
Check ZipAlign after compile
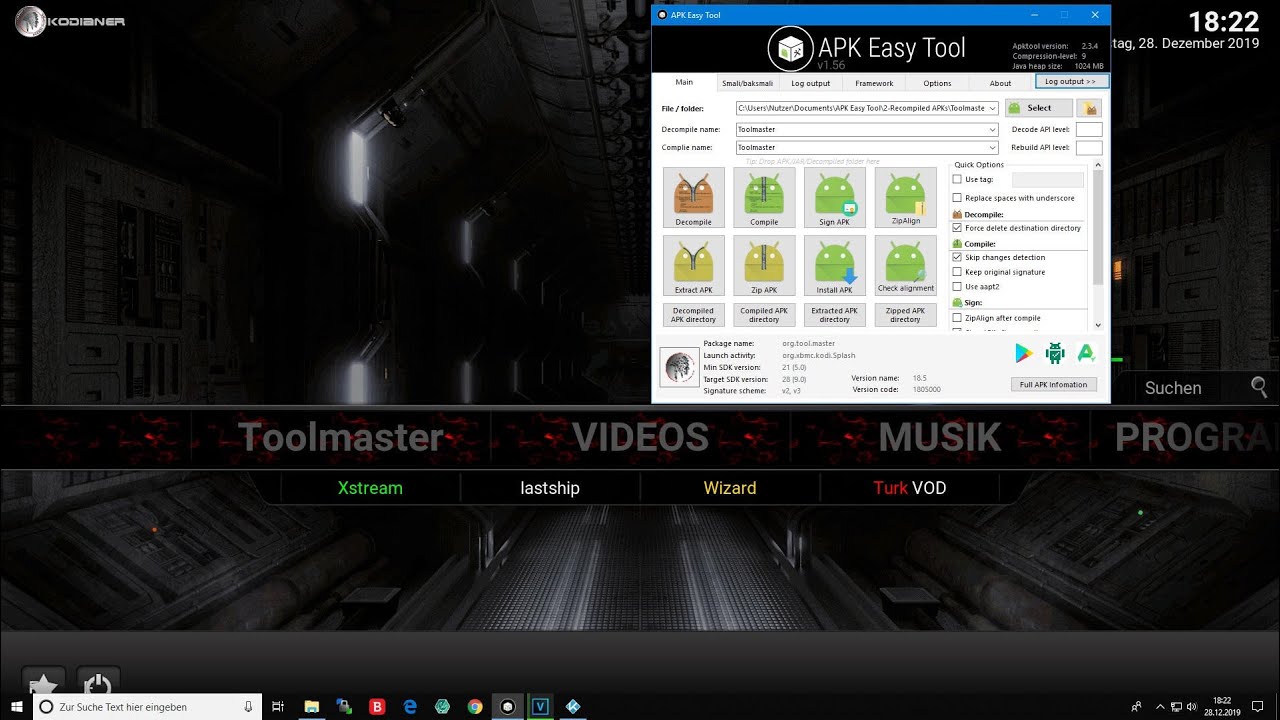click(x=957, y=318)
